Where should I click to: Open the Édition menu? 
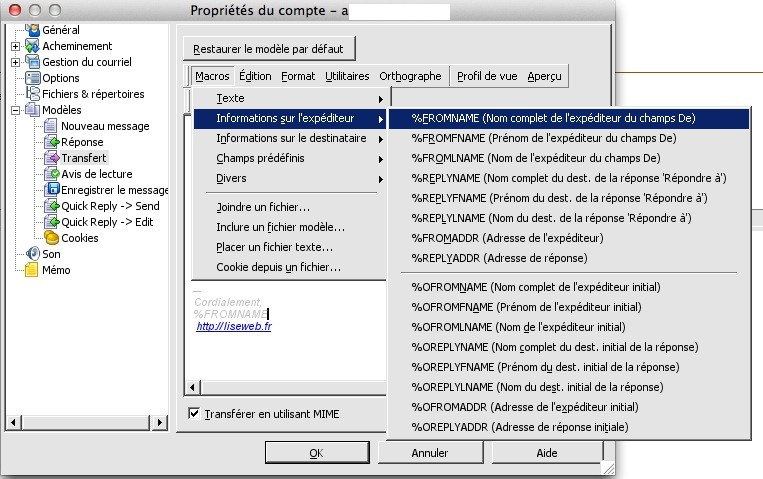point(255,76)
